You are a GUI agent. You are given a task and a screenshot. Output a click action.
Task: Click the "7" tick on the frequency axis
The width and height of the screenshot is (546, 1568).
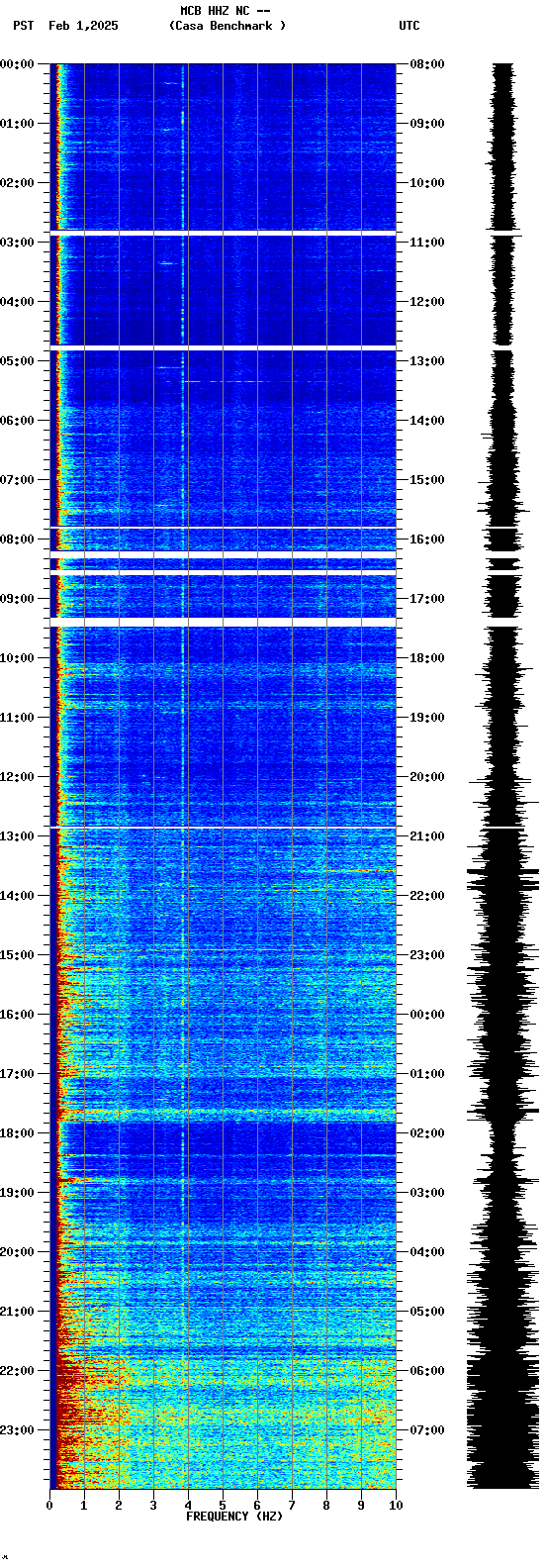click(x=292, y=1506)
